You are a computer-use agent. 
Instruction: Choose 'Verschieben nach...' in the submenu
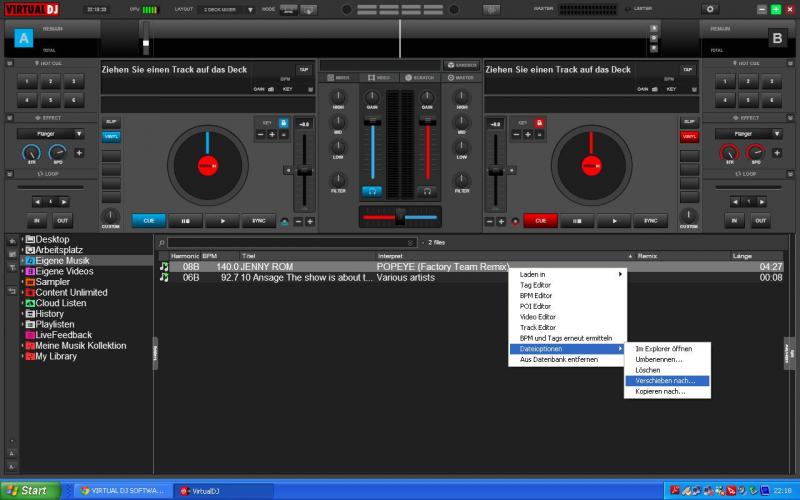(664, 380)
